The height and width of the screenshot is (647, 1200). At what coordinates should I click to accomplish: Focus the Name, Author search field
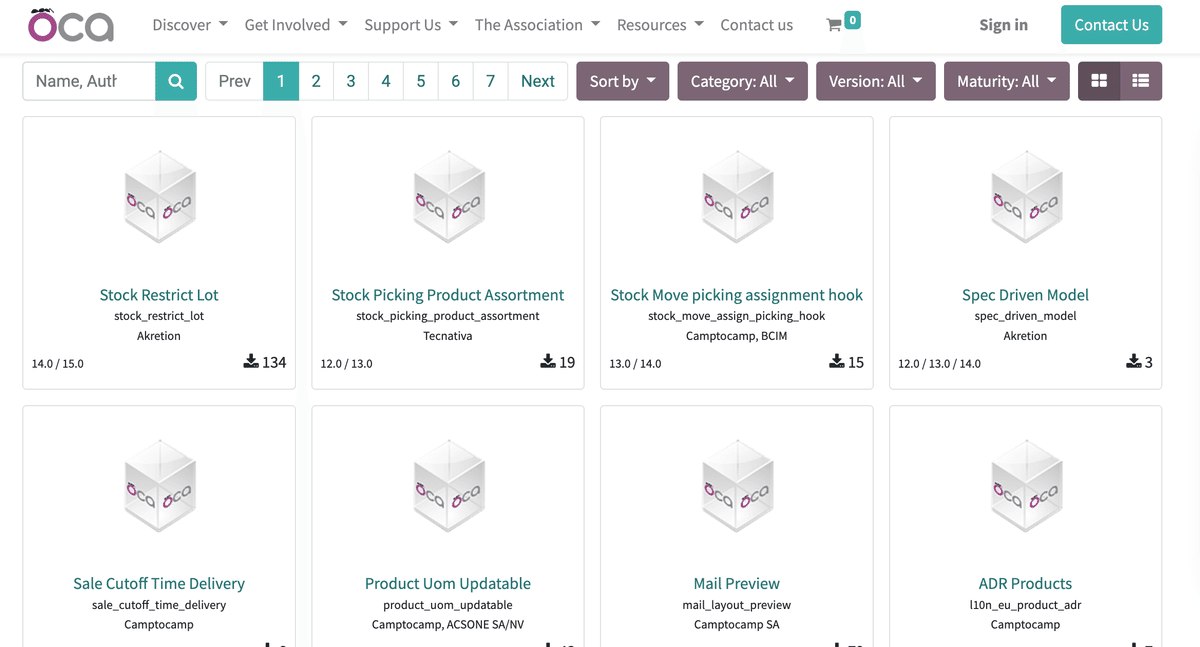tap(89, 81)
